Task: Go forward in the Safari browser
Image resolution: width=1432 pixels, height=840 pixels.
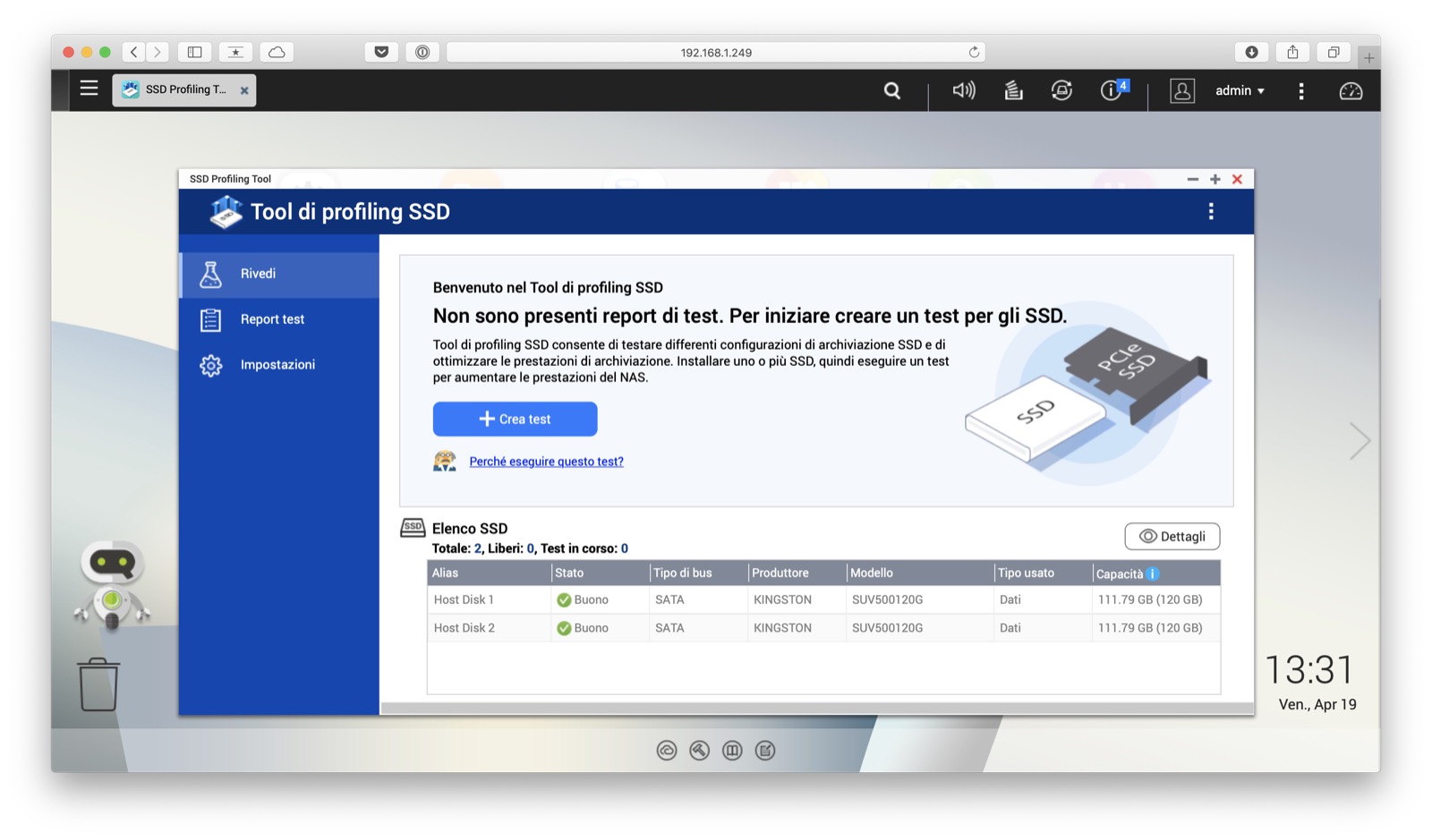Action: pos(158,52)
